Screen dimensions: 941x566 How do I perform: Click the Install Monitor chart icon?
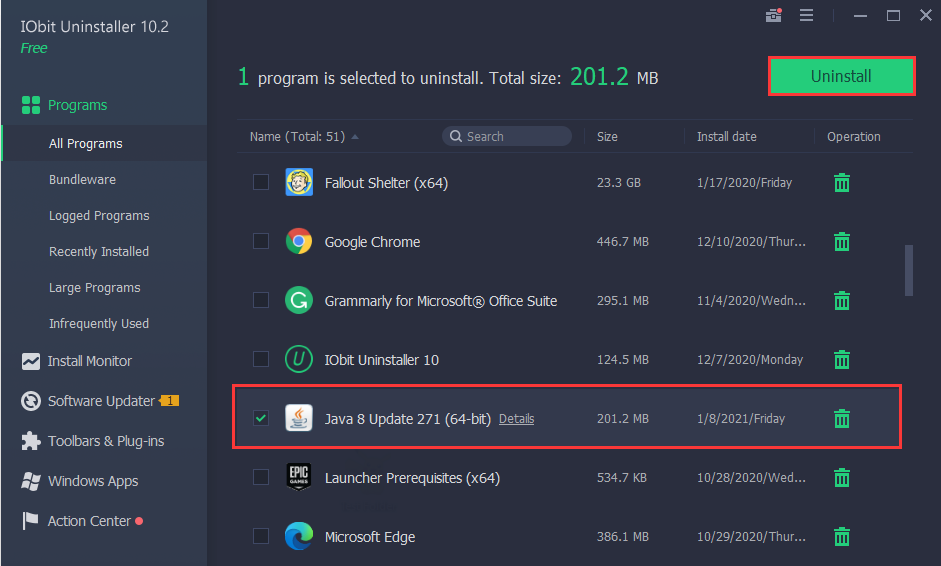(31, 361)
